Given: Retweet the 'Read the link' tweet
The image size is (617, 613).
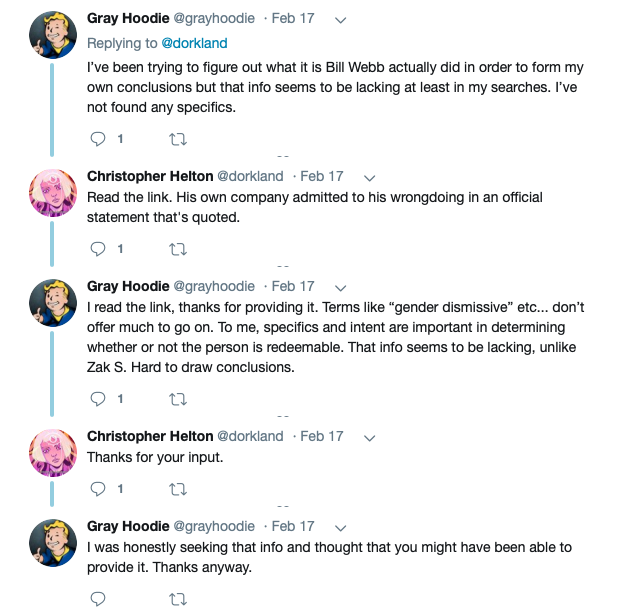Looking at the screenshot, I should pyautogui.click(x=178, y=249).
